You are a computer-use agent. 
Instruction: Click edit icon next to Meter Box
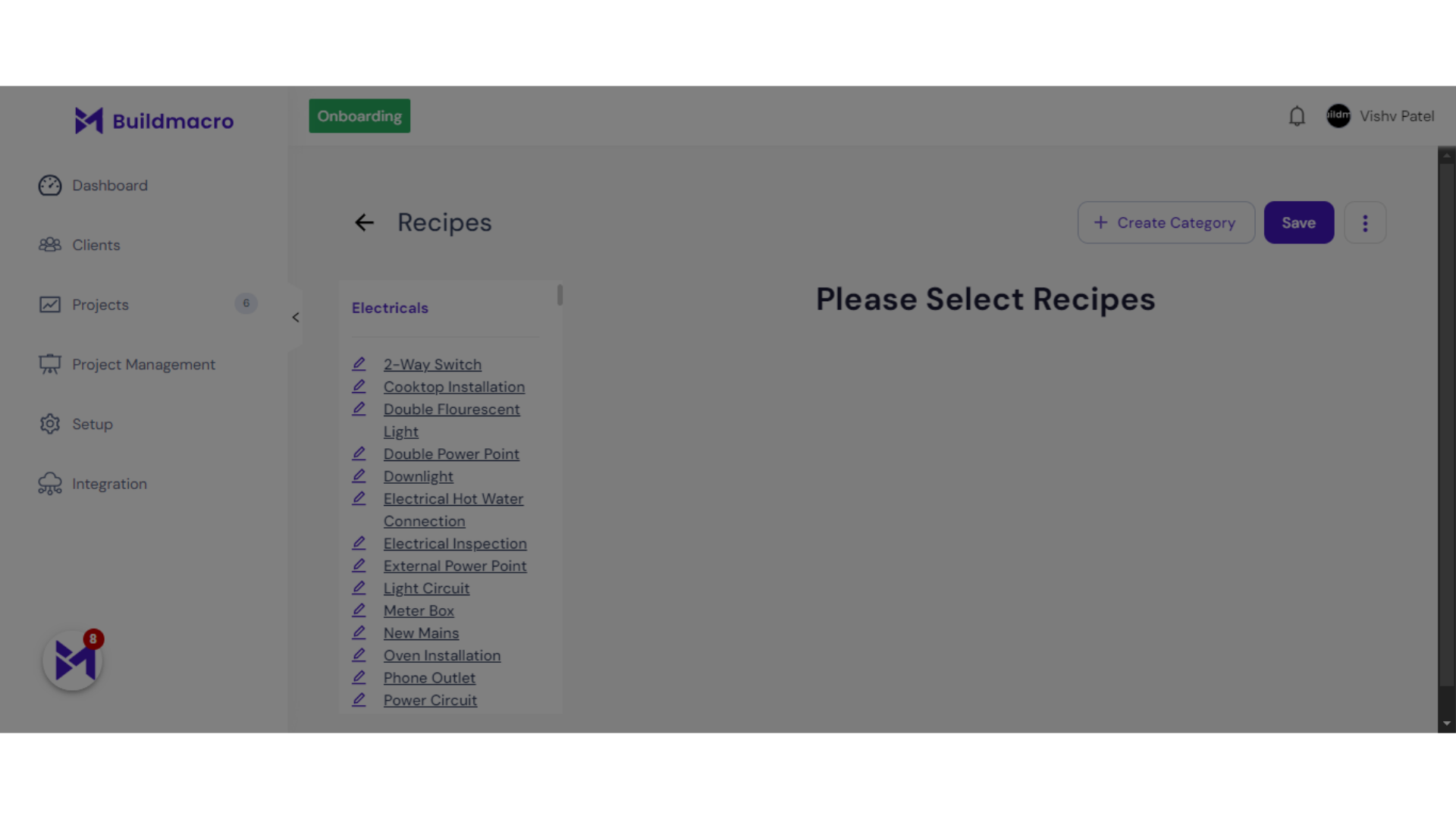359,609
